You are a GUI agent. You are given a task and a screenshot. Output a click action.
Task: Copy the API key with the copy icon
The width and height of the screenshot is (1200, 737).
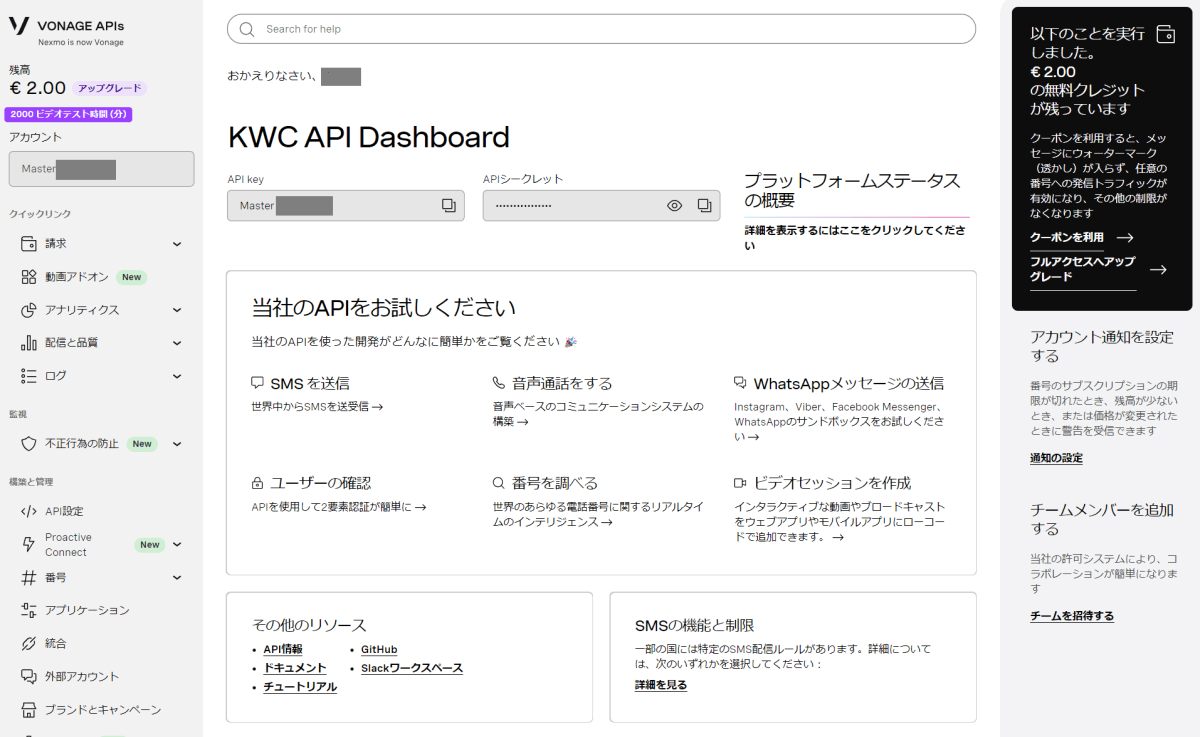(x=448, y=205)
